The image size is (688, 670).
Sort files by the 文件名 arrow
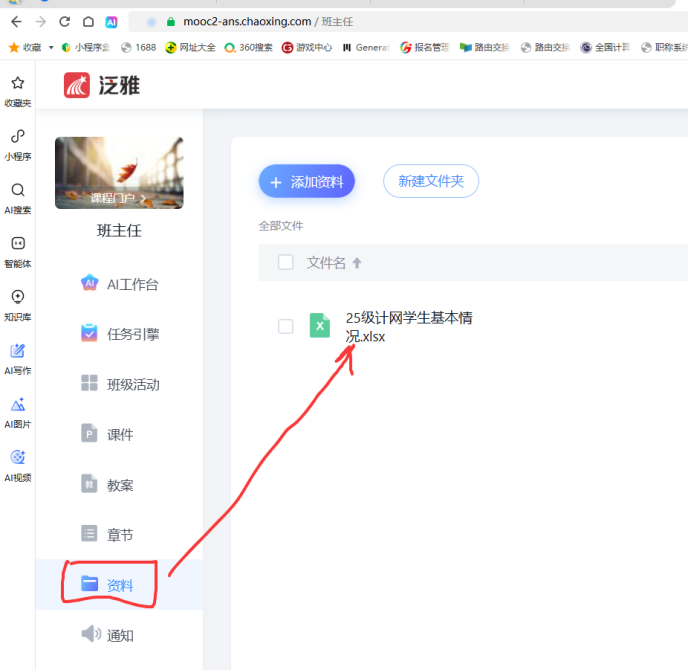pos(357,263)
